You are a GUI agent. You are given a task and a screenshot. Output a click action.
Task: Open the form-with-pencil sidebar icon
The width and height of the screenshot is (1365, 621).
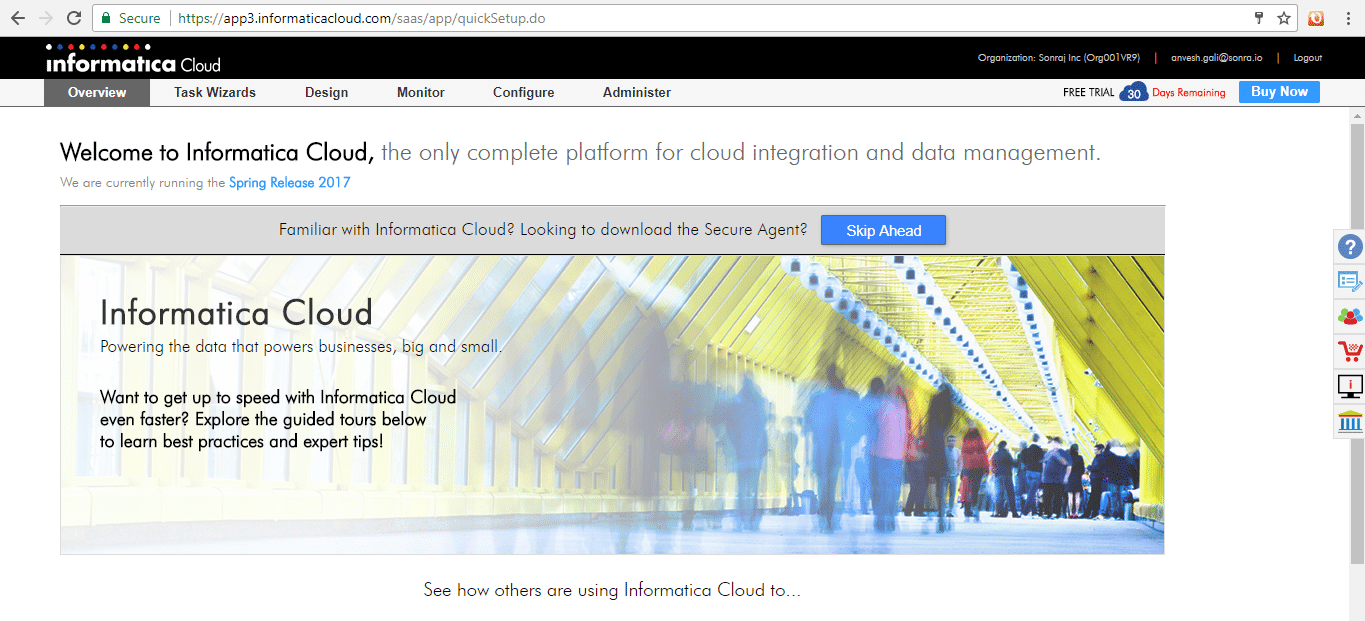click(1350, 281)
